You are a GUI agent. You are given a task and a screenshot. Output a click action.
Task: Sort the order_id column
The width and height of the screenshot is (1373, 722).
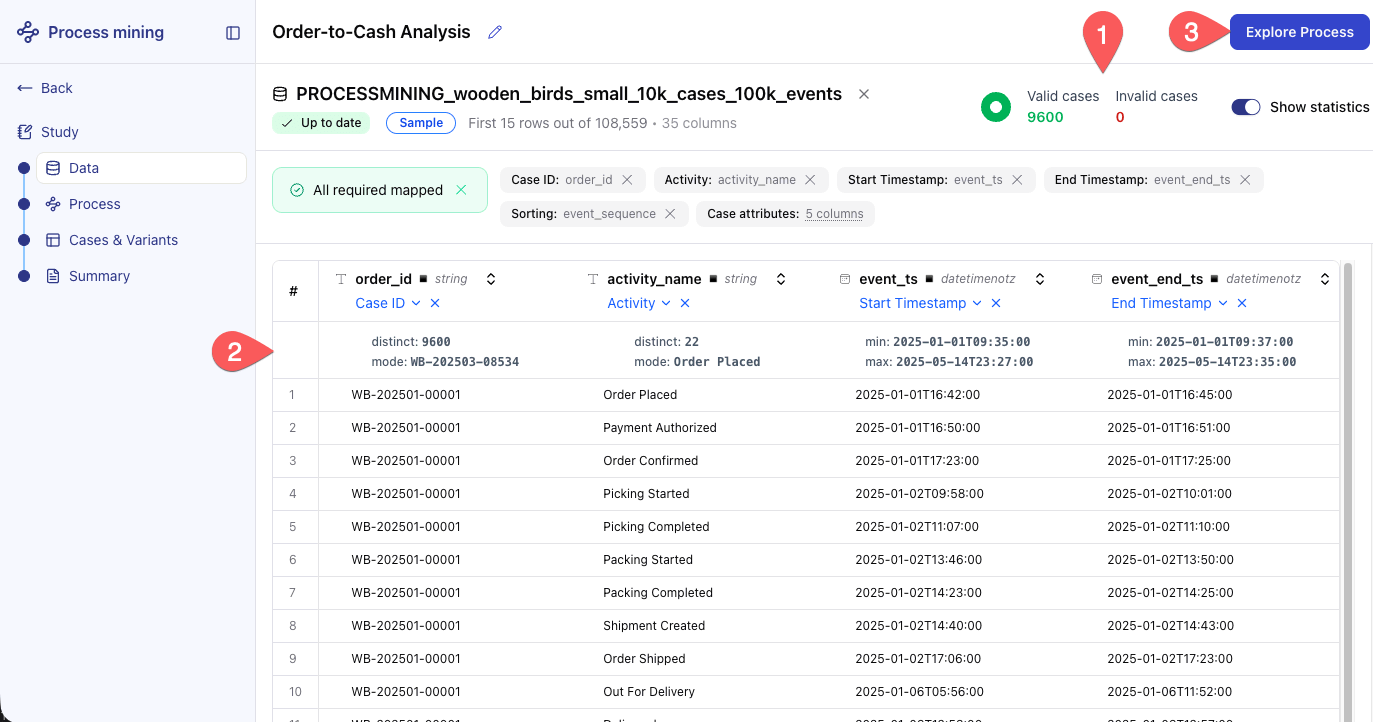491,279
